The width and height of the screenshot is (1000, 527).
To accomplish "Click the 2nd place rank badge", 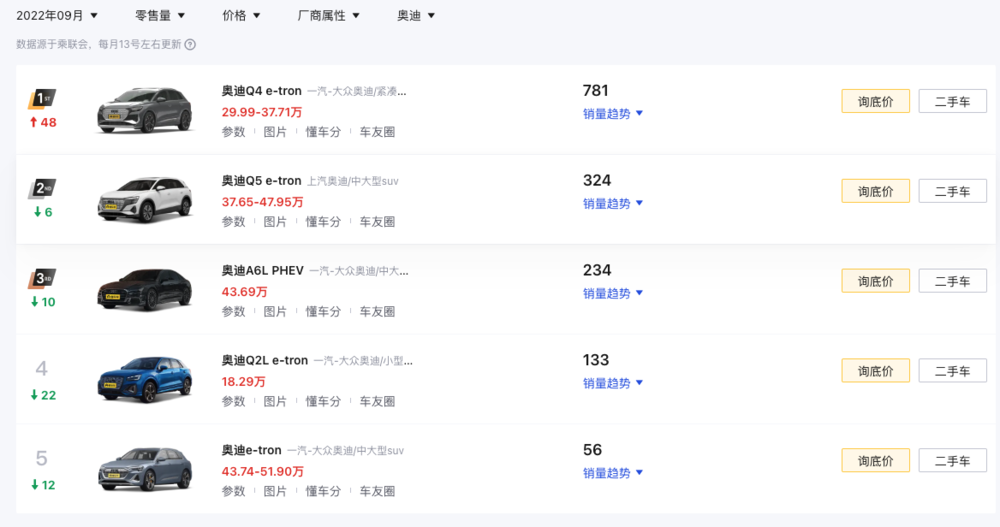I will pyautogui.click(x=42, y=189).
